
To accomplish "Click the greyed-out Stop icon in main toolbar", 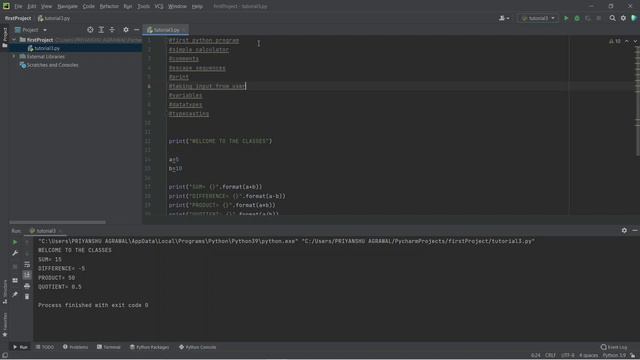I will point(599,18).
